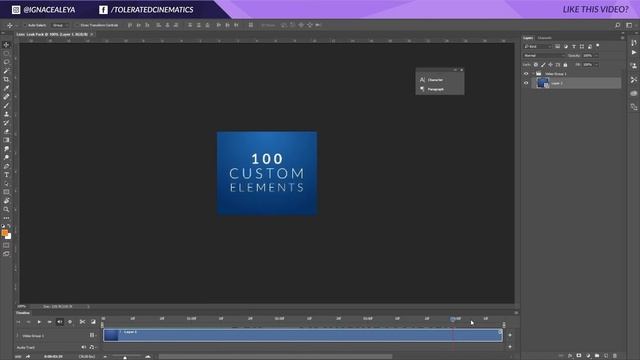Click the search icon in options bar
640x360 pixels.
[618, 25]
